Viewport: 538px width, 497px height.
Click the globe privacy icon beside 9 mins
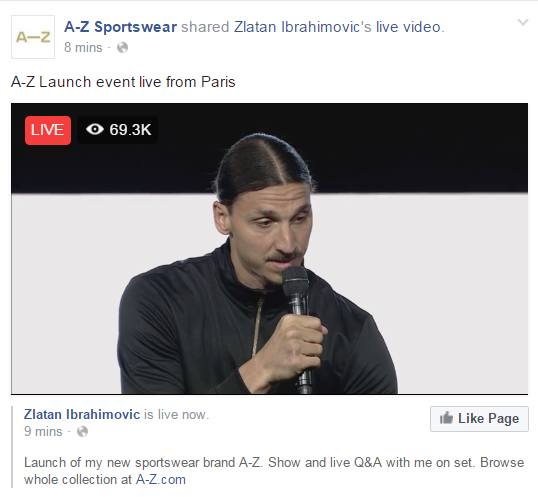point(82,431)
